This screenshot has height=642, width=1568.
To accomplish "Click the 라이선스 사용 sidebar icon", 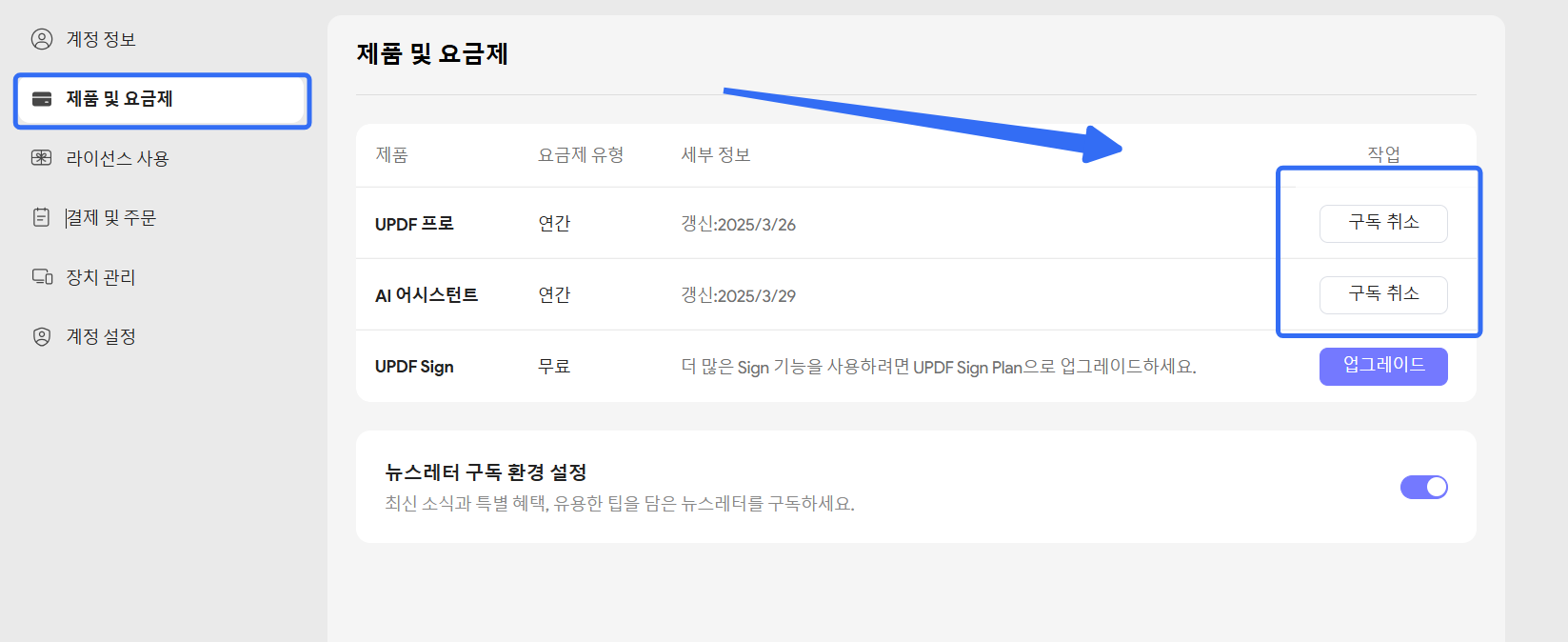I will point(42,158).
